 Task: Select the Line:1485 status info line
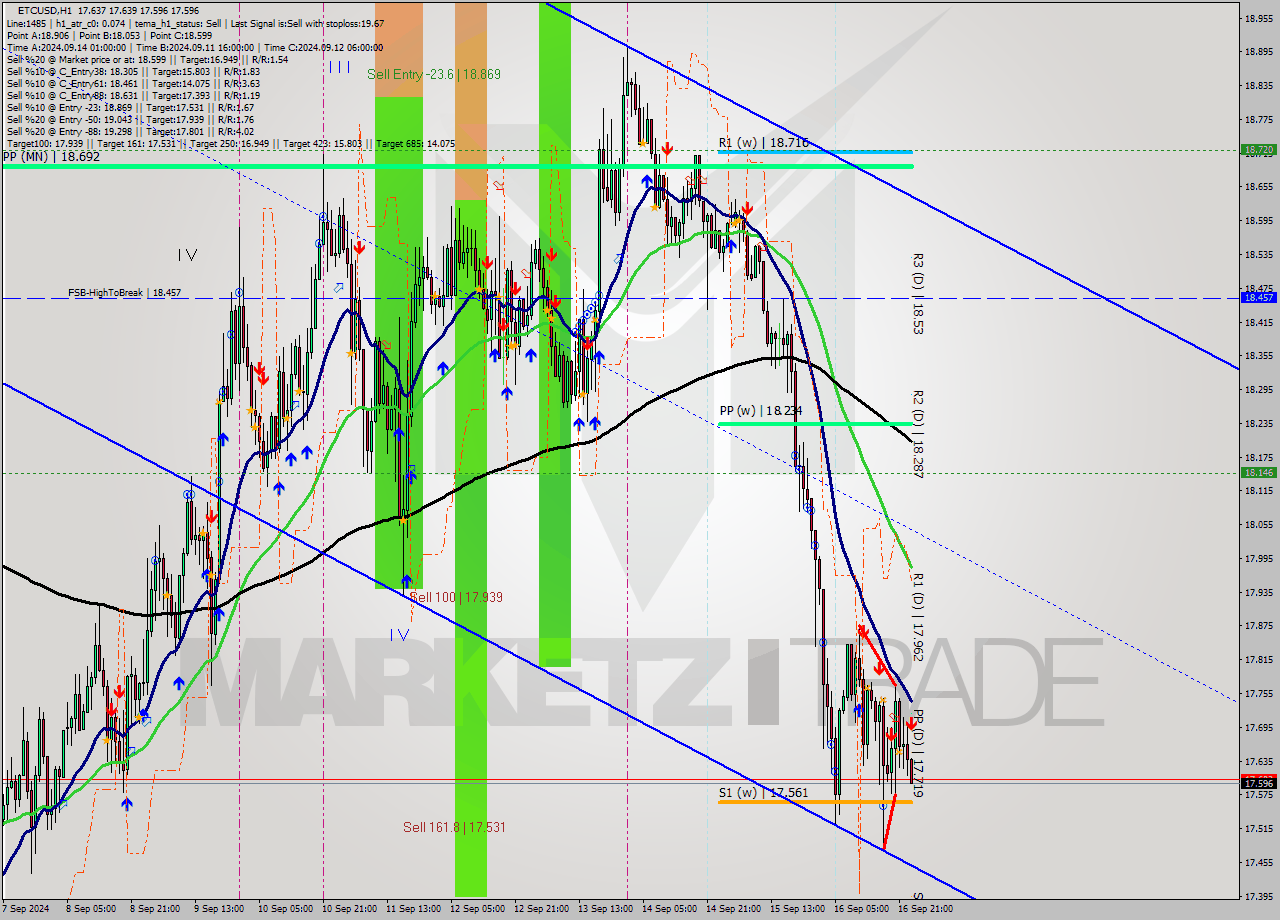coord(195,23)
